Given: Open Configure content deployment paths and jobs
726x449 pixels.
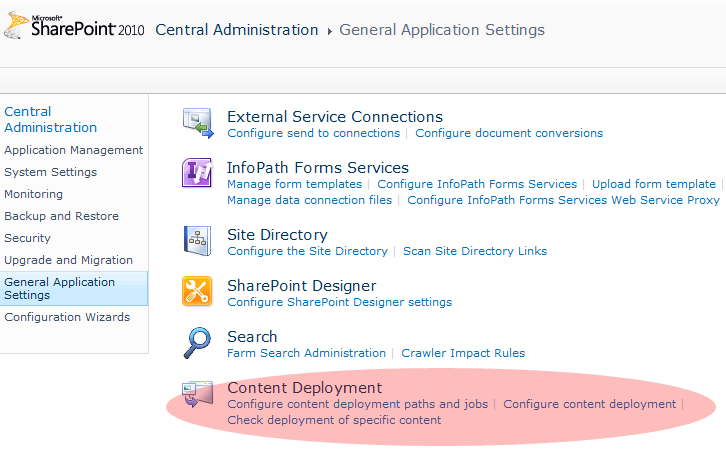Looking at the screenshot, I should pyautogui.click(x=357, y=404).
